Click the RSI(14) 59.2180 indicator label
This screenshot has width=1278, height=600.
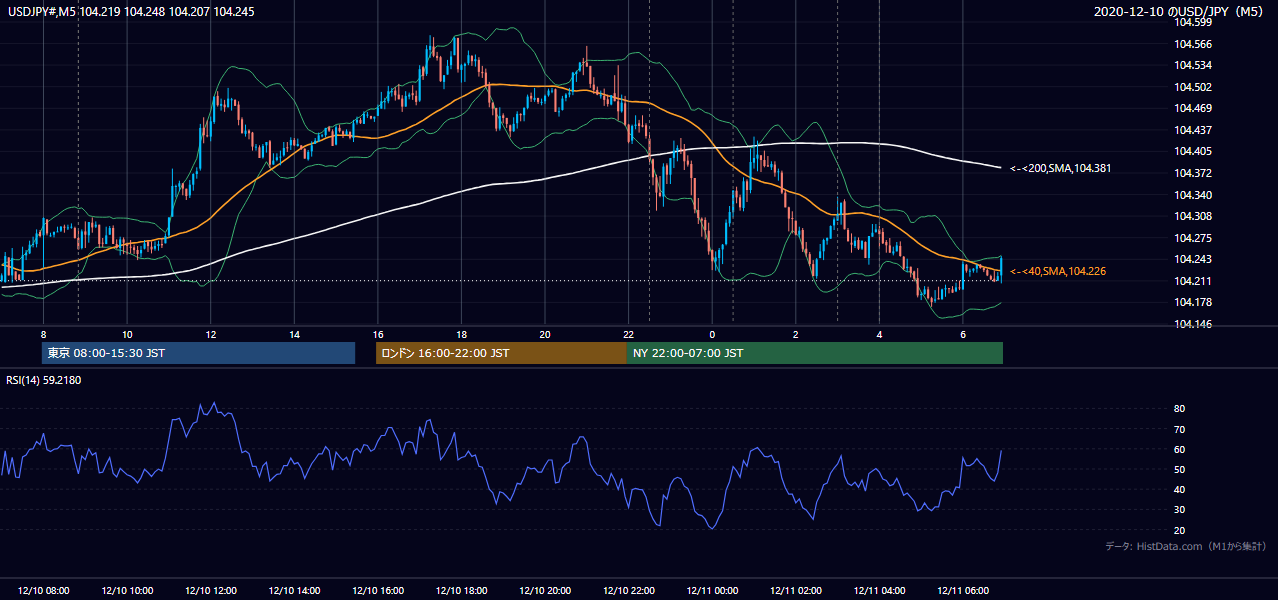[45, 379]
